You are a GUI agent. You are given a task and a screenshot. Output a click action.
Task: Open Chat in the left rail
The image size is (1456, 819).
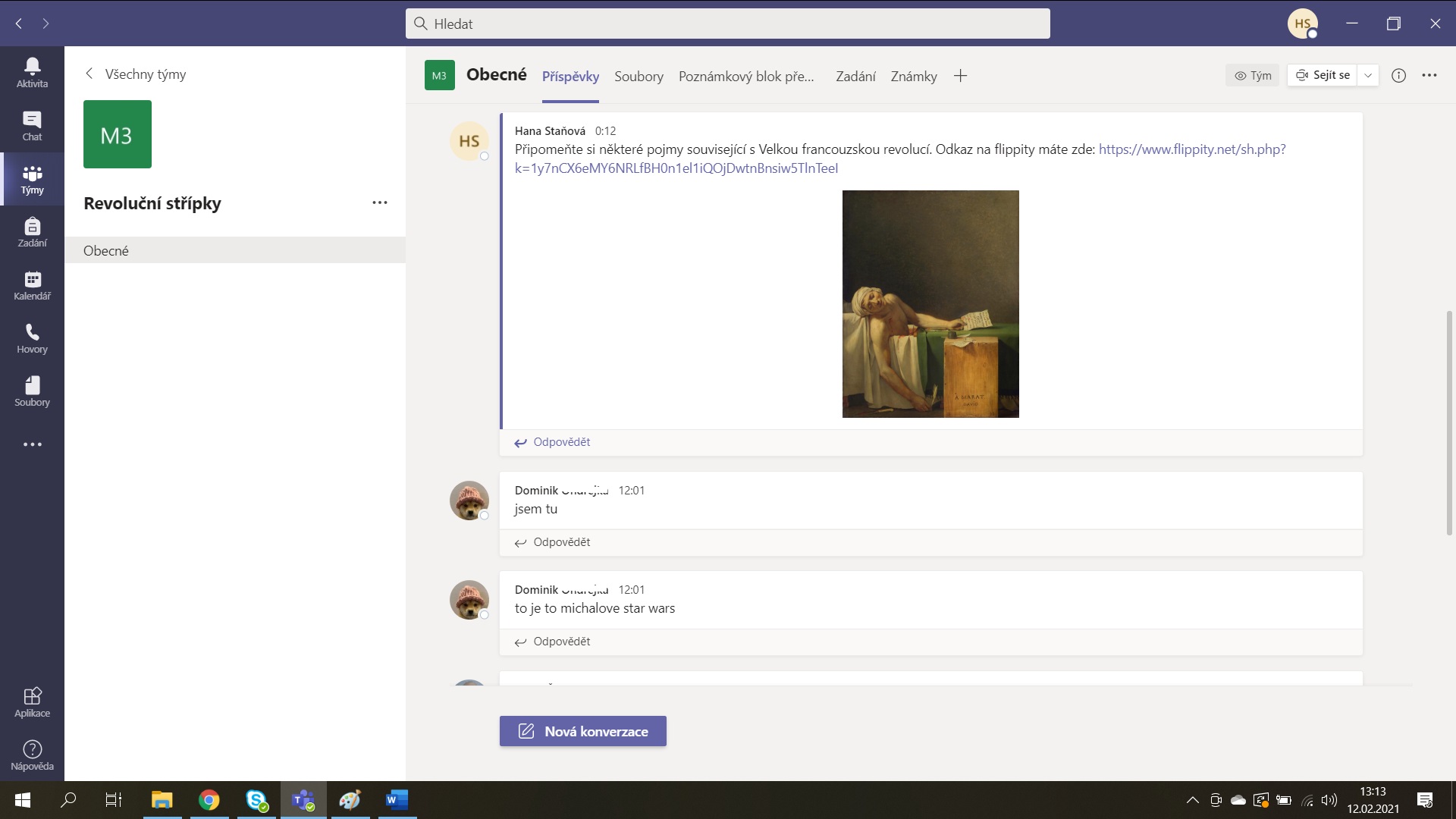coord(32,126)
